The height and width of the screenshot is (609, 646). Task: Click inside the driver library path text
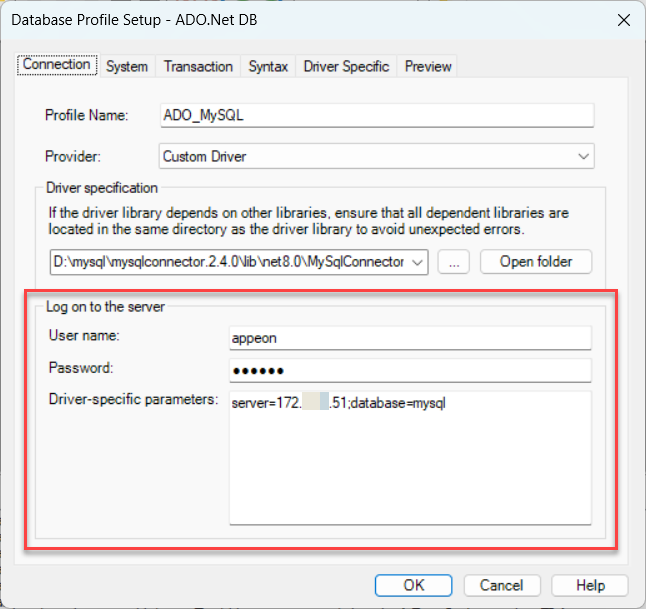[230, 262]
